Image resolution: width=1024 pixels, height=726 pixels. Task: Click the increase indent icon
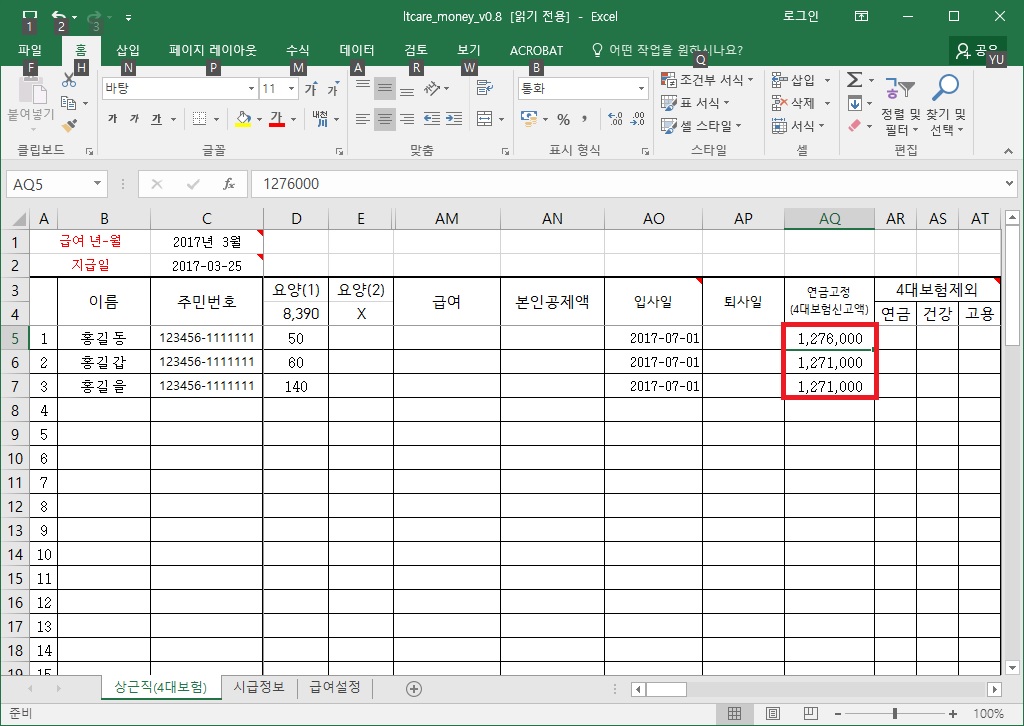click(x=456, y=119)
